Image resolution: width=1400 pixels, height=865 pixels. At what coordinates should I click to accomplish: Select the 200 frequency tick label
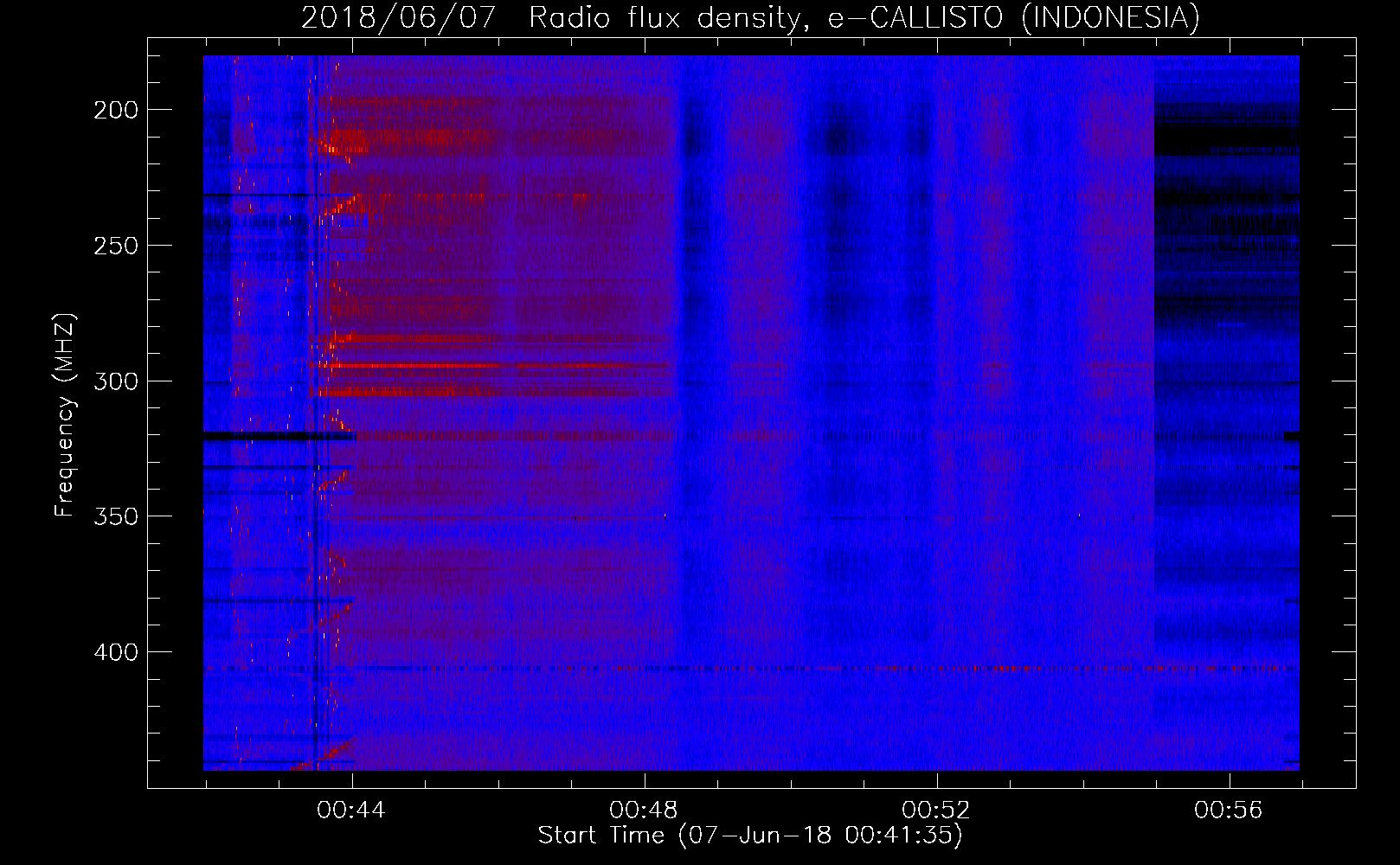(x=116, y=110)
